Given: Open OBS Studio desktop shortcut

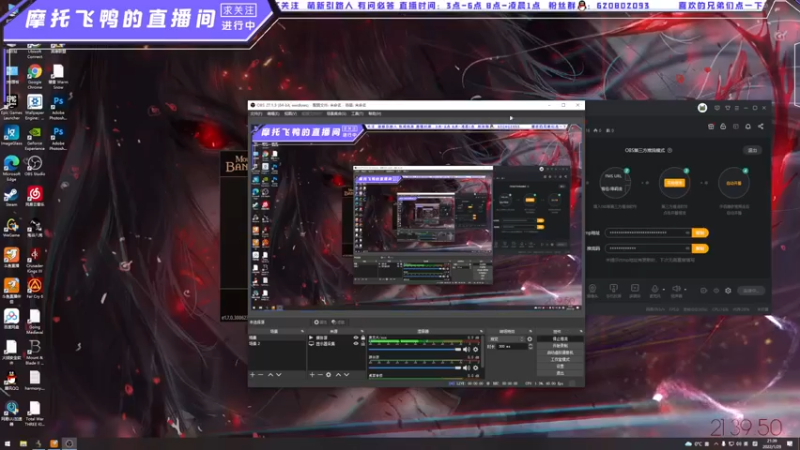Looking at the screenshot, I should (x=35, y=166).
